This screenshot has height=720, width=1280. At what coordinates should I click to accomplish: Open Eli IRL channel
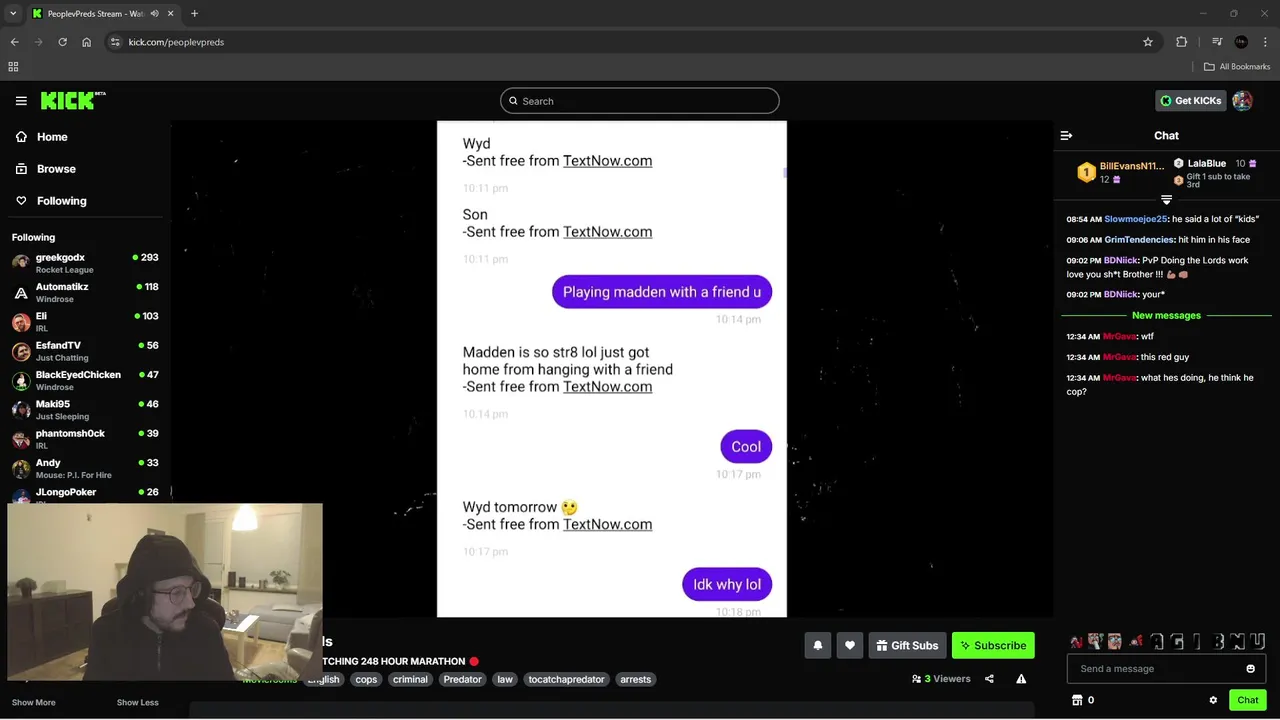coord(85,322)
